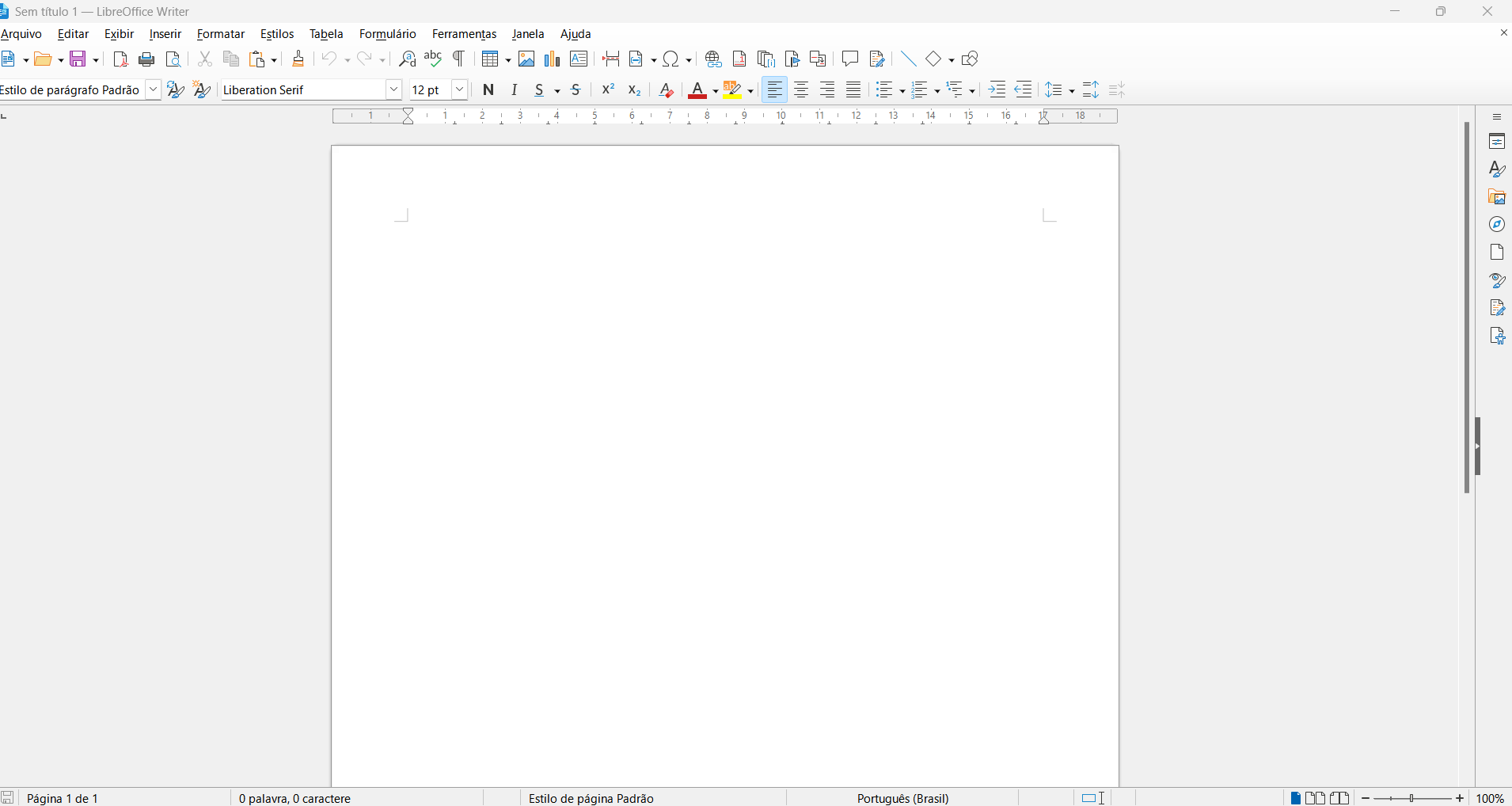Toggle bold (N) formatting
Image resolution: width=1512 pixels, height=806 pixels.
pos(488,90)
